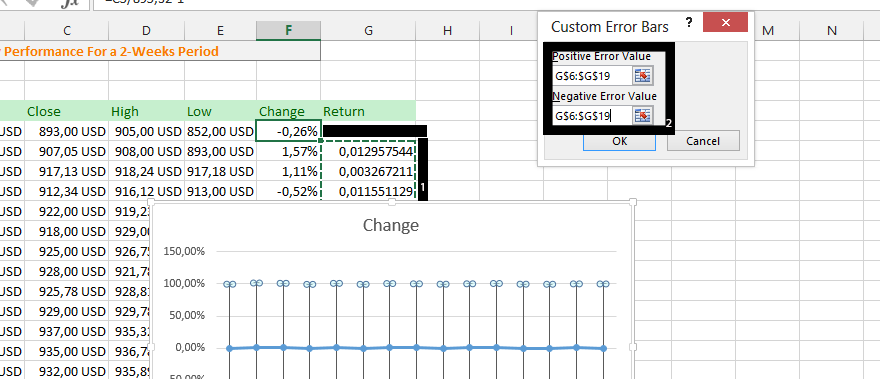This screenshot has height=379, width=880.
Task: Select return cell 0,003267211
Action: click(368, 171)
